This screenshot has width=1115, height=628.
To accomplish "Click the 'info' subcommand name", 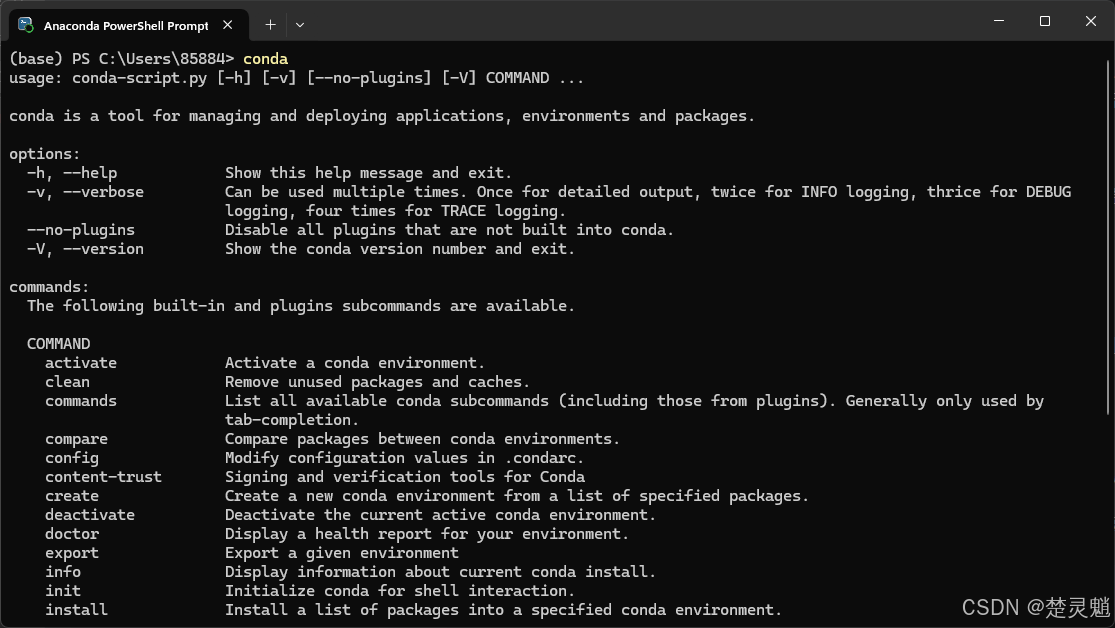I will coord(63,572).
